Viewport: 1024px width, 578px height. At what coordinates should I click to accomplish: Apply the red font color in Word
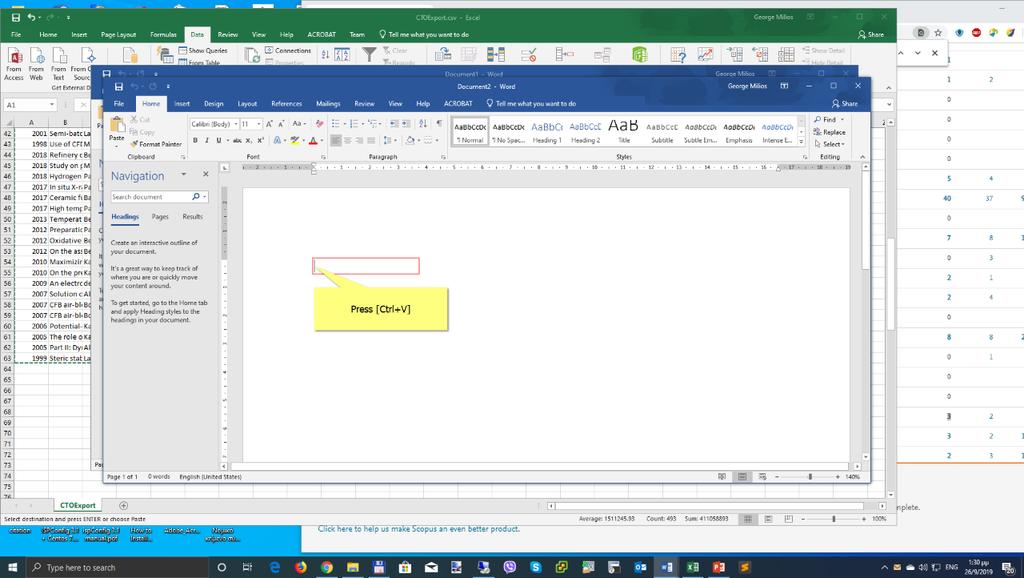pyautogui.click(x=313, y=140)
